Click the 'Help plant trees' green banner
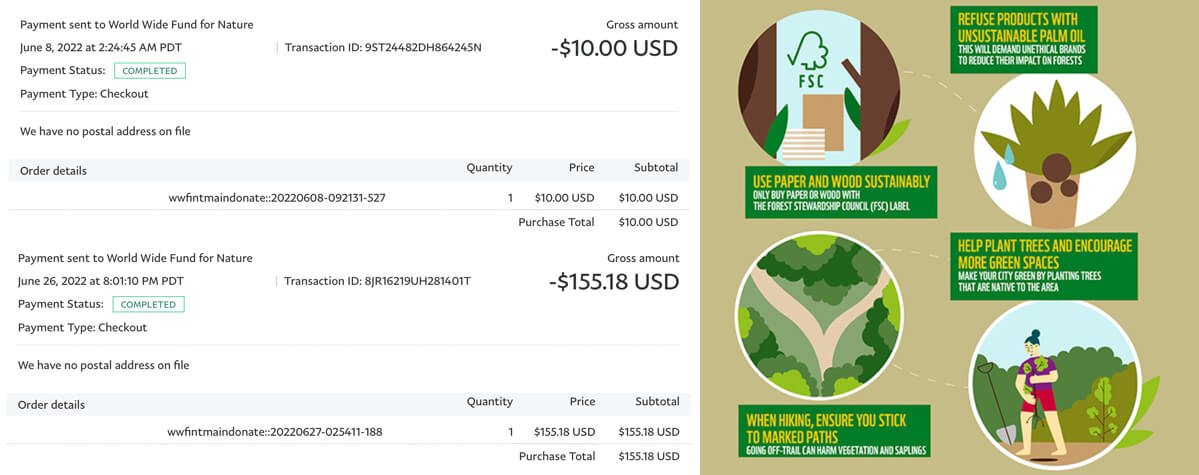 [1043, 266]
